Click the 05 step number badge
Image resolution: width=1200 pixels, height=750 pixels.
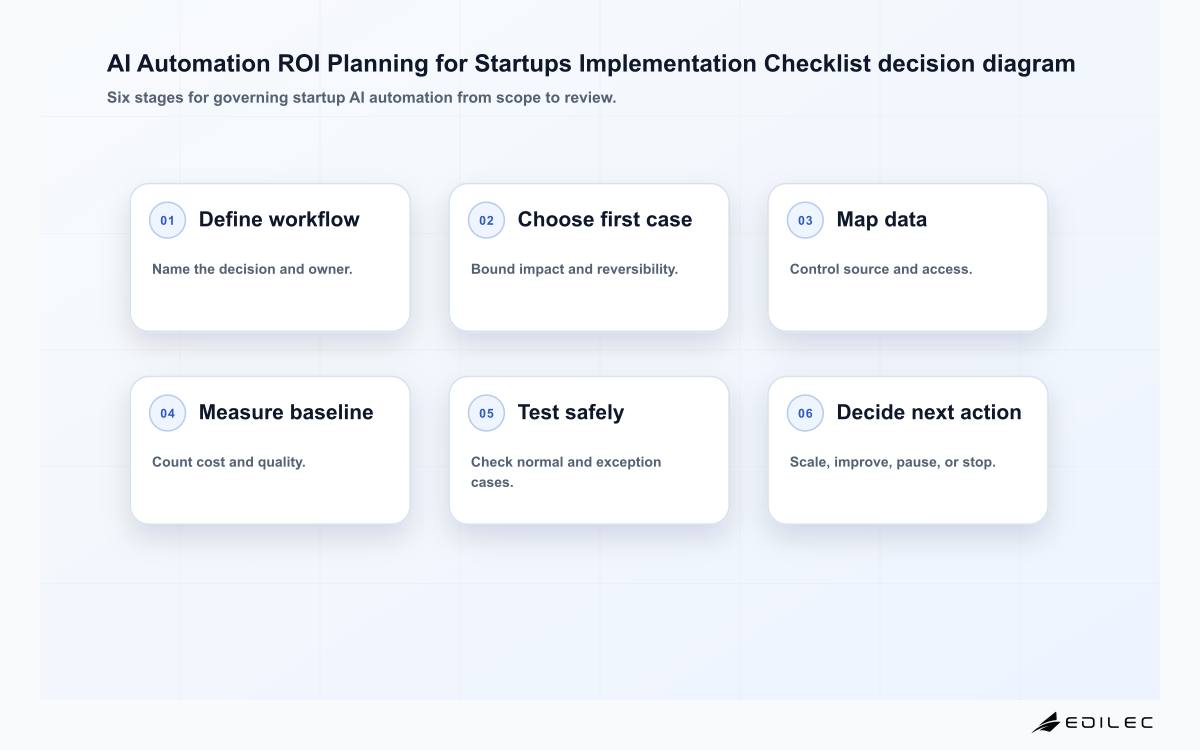tap(486, 413)
